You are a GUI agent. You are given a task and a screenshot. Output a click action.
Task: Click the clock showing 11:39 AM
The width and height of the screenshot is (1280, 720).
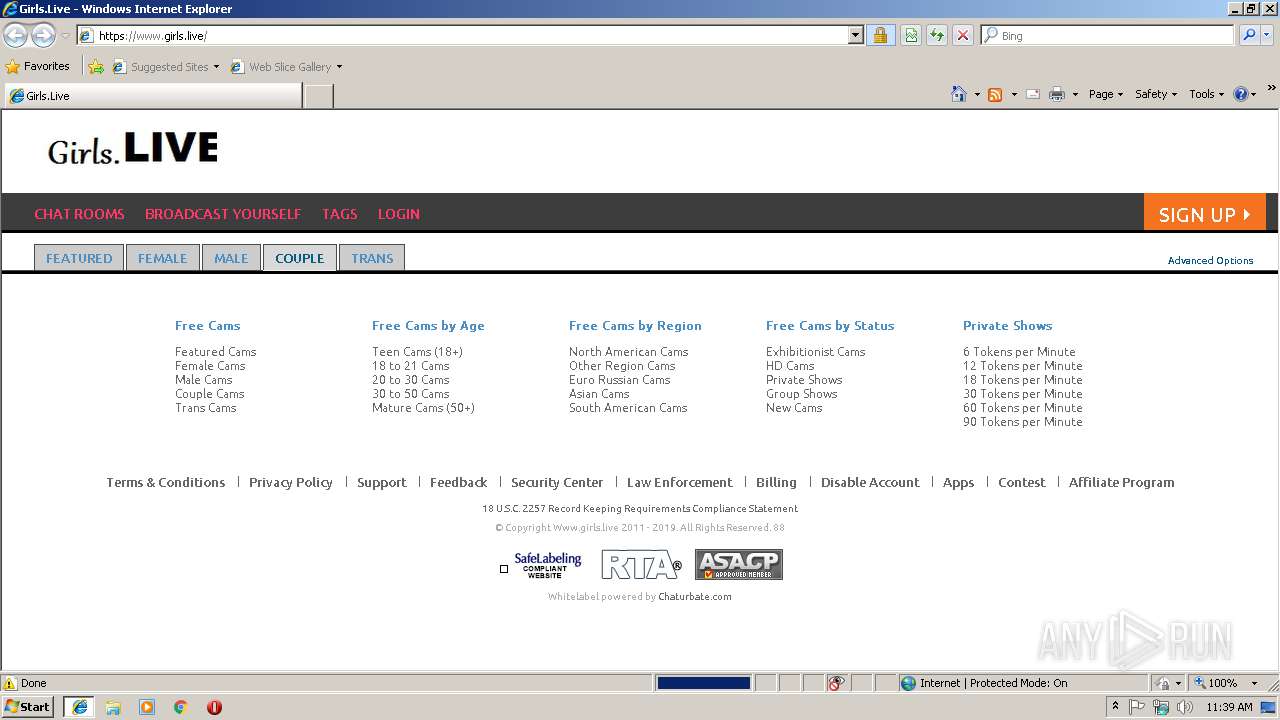click(x=1229, y=707)
